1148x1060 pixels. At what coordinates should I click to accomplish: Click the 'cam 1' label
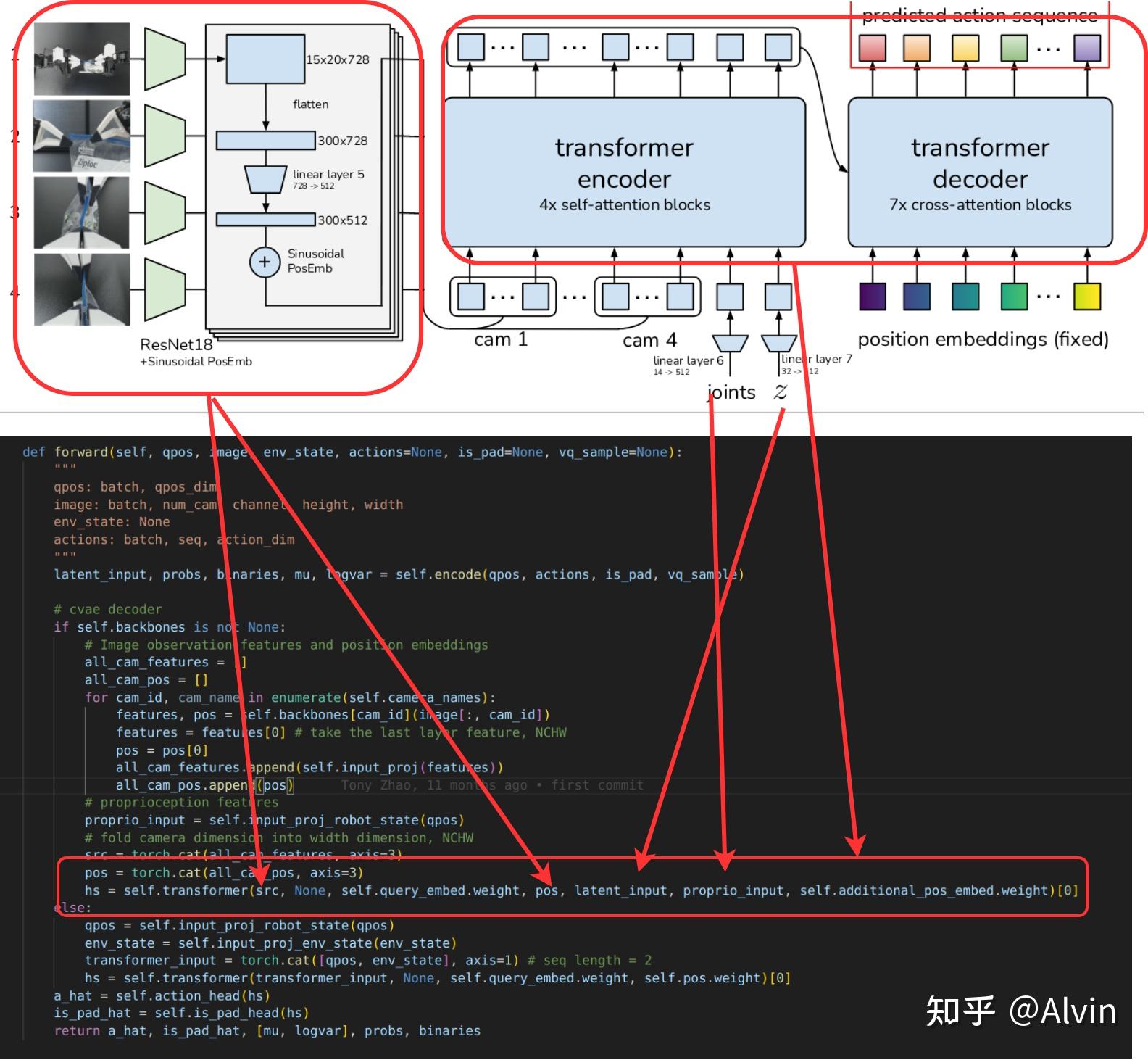(501, 339)
